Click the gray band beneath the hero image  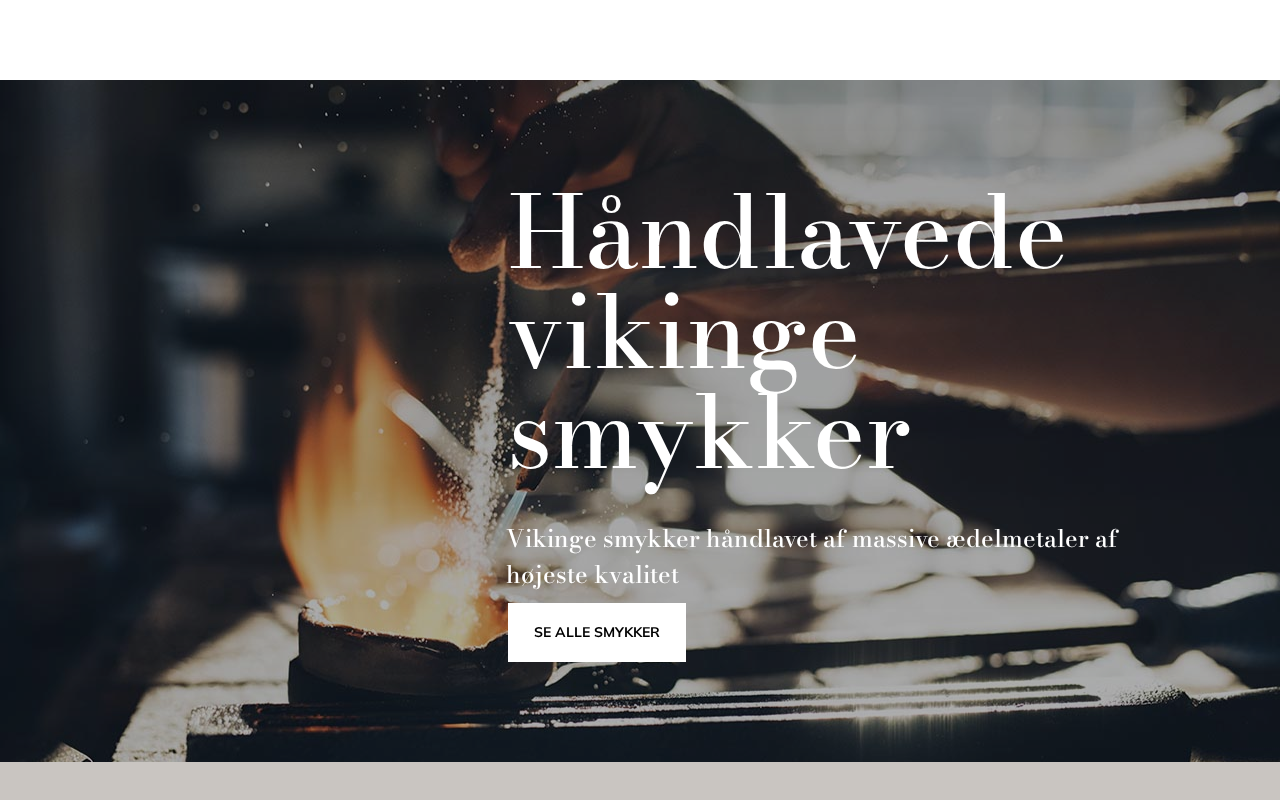(x=640, y=781)
